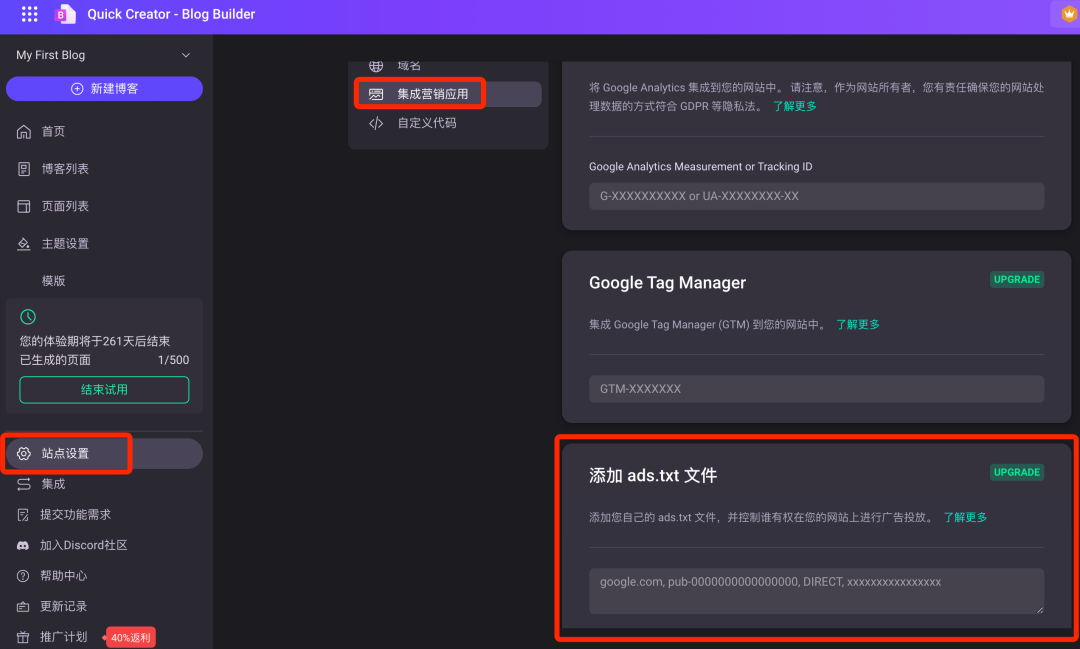The height and width of the screenshot is (649, 1080).
Task: Click UPGRADE badge on Google Tag Manager
Action: (x=1017, y=280)
